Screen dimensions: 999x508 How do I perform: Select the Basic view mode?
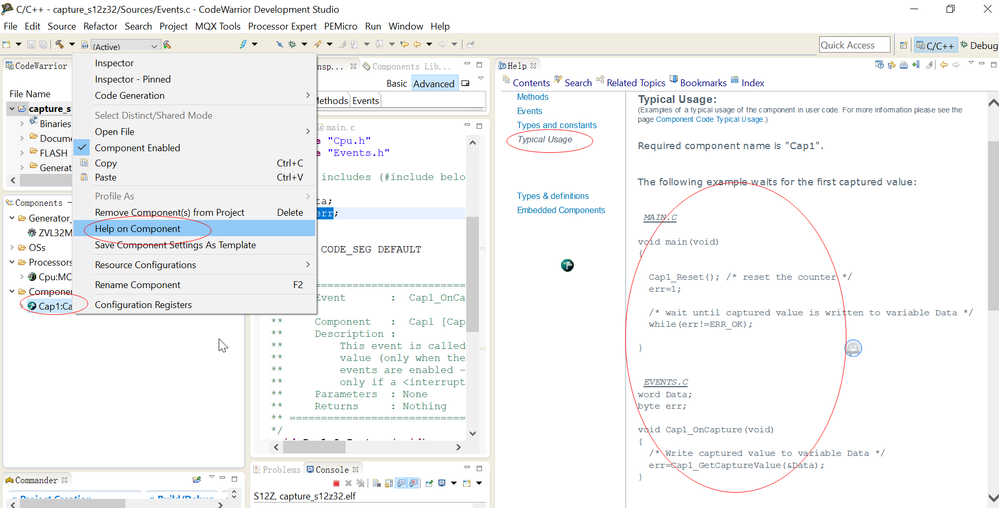point(397,83)
